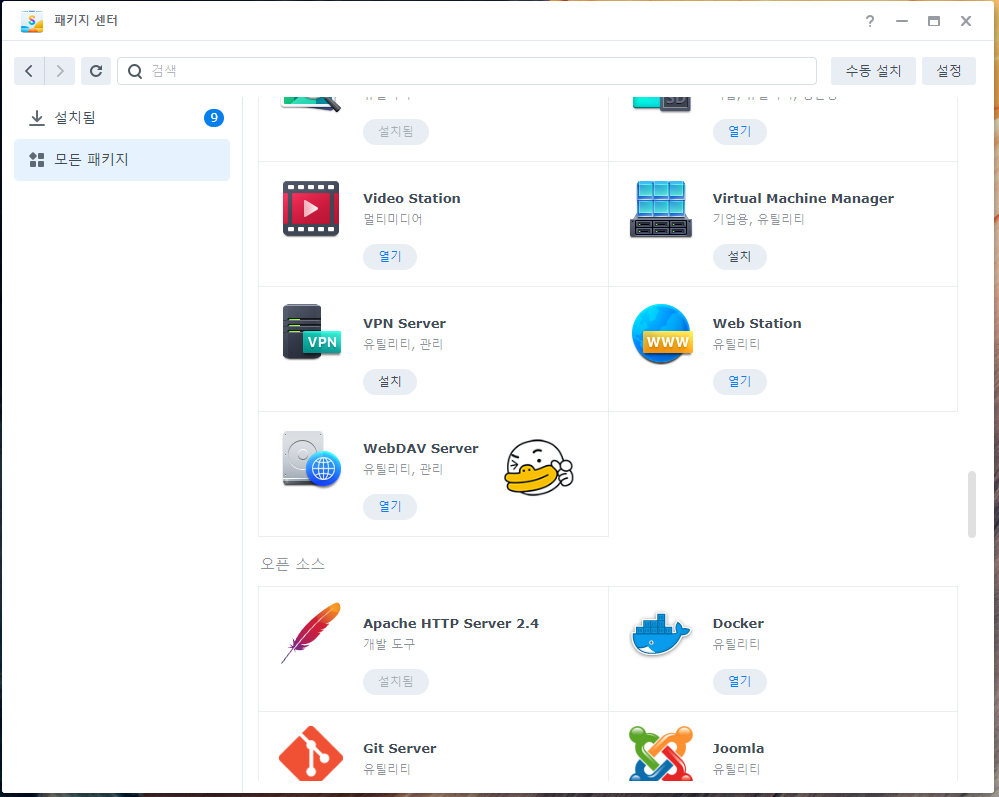
Task: Click the Joomla logo icon
Action: coord(661,754)
